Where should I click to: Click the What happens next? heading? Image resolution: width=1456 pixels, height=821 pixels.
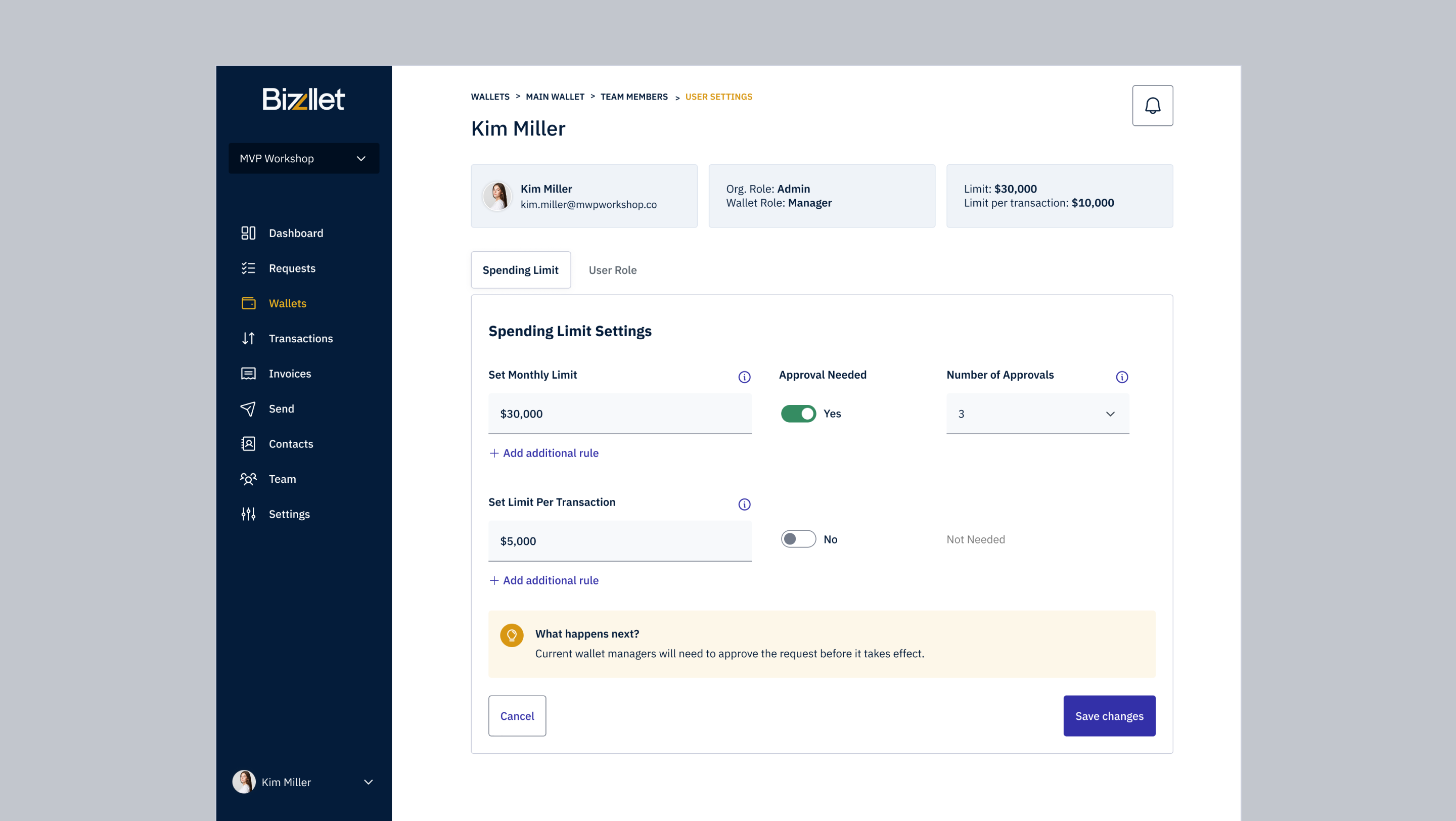pyautogui.click(x=586, y=633)
